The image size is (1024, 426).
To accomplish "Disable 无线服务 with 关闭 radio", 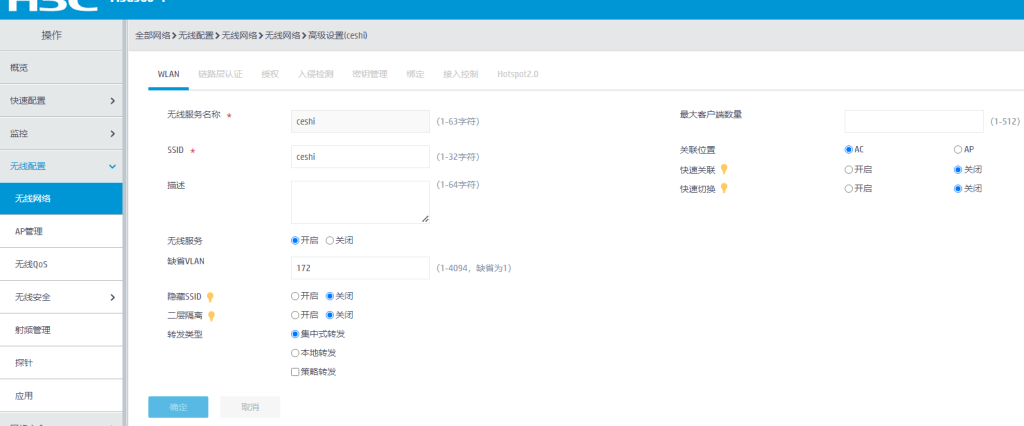I will point(330,240).
